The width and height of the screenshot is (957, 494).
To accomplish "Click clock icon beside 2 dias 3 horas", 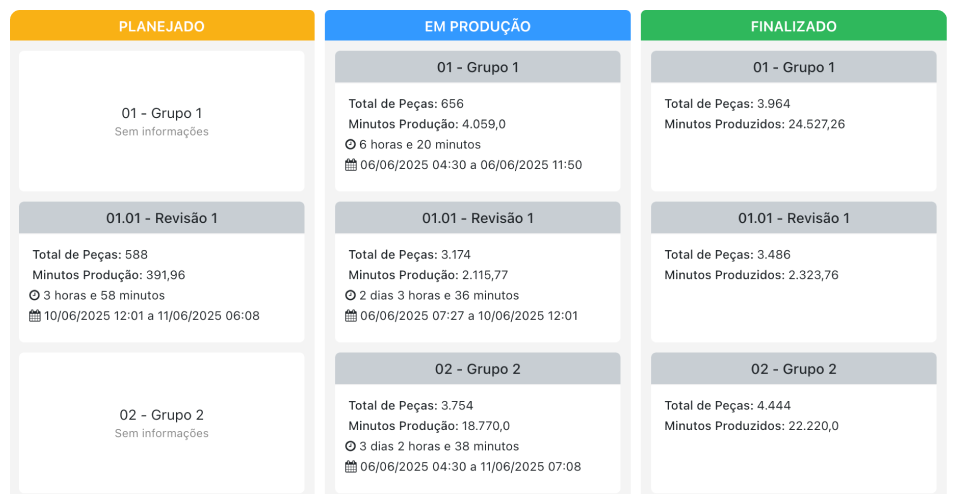I will coord(351,296).
